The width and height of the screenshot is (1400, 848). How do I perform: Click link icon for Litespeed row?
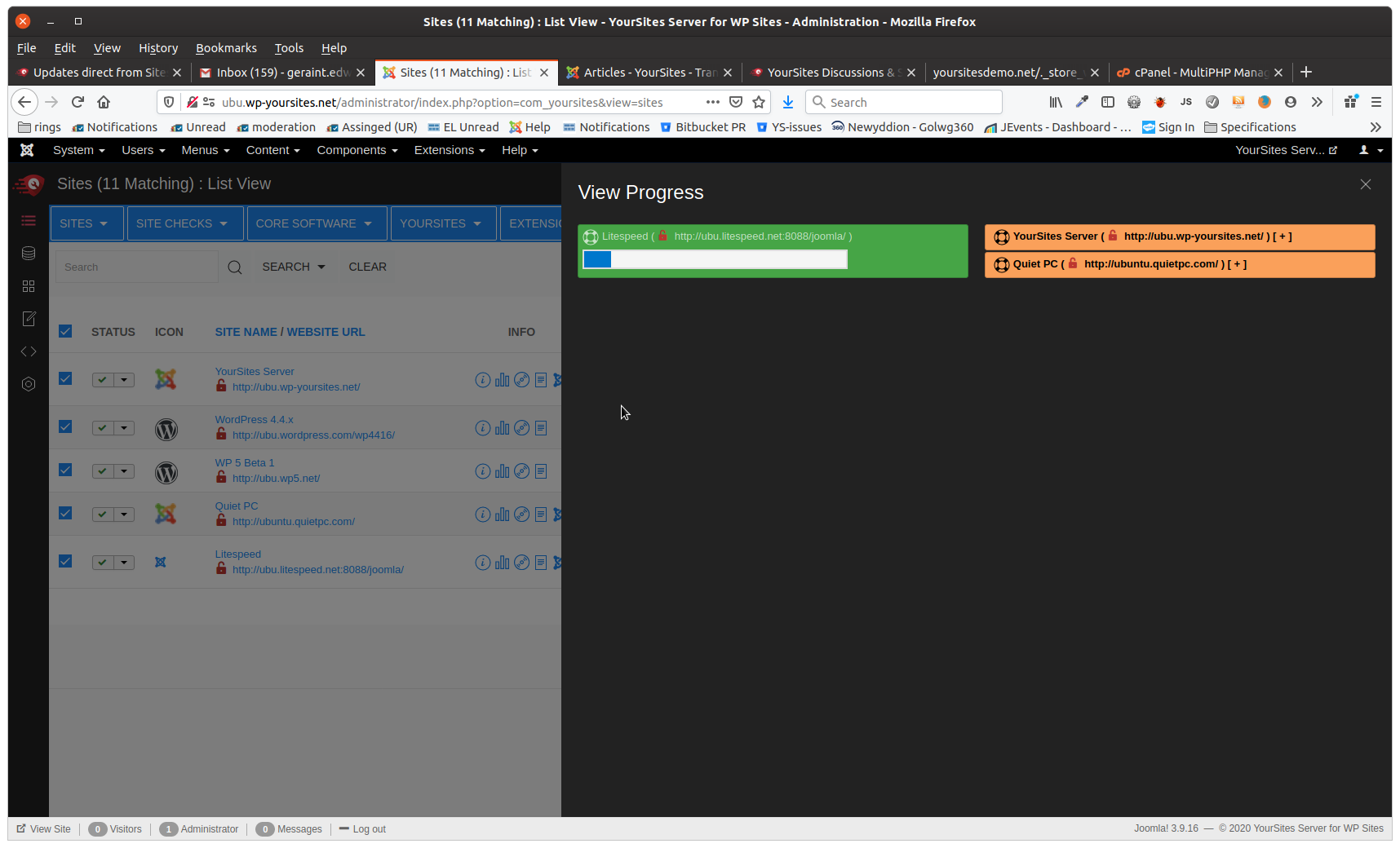coord(522,563)
